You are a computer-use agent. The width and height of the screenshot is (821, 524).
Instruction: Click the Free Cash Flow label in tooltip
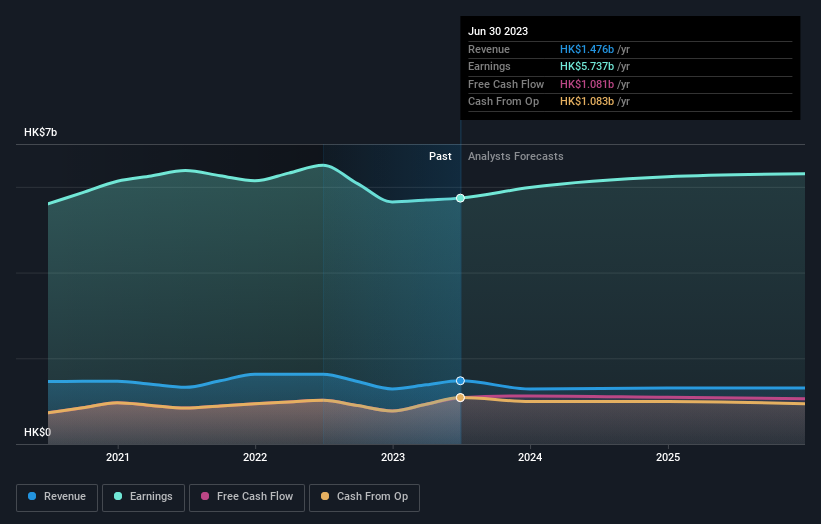coord(506,84)
